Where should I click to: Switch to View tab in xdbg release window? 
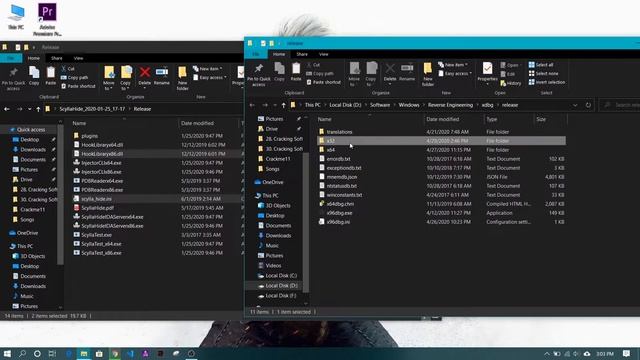pos(324,54)
